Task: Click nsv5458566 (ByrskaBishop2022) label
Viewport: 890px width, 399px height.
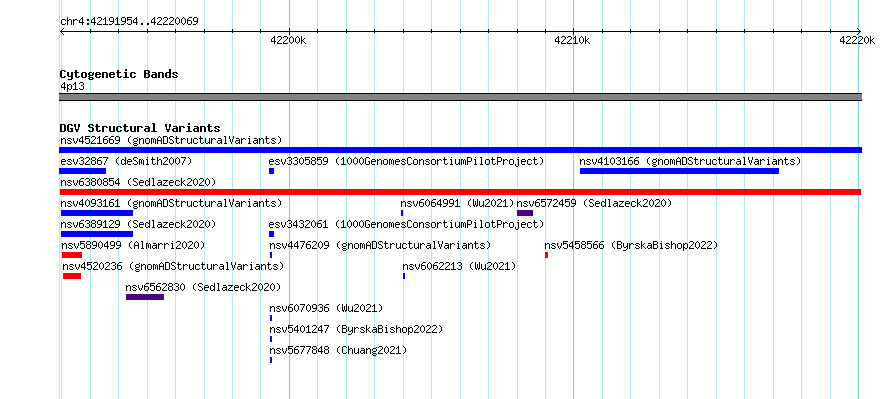Action: 631,245
